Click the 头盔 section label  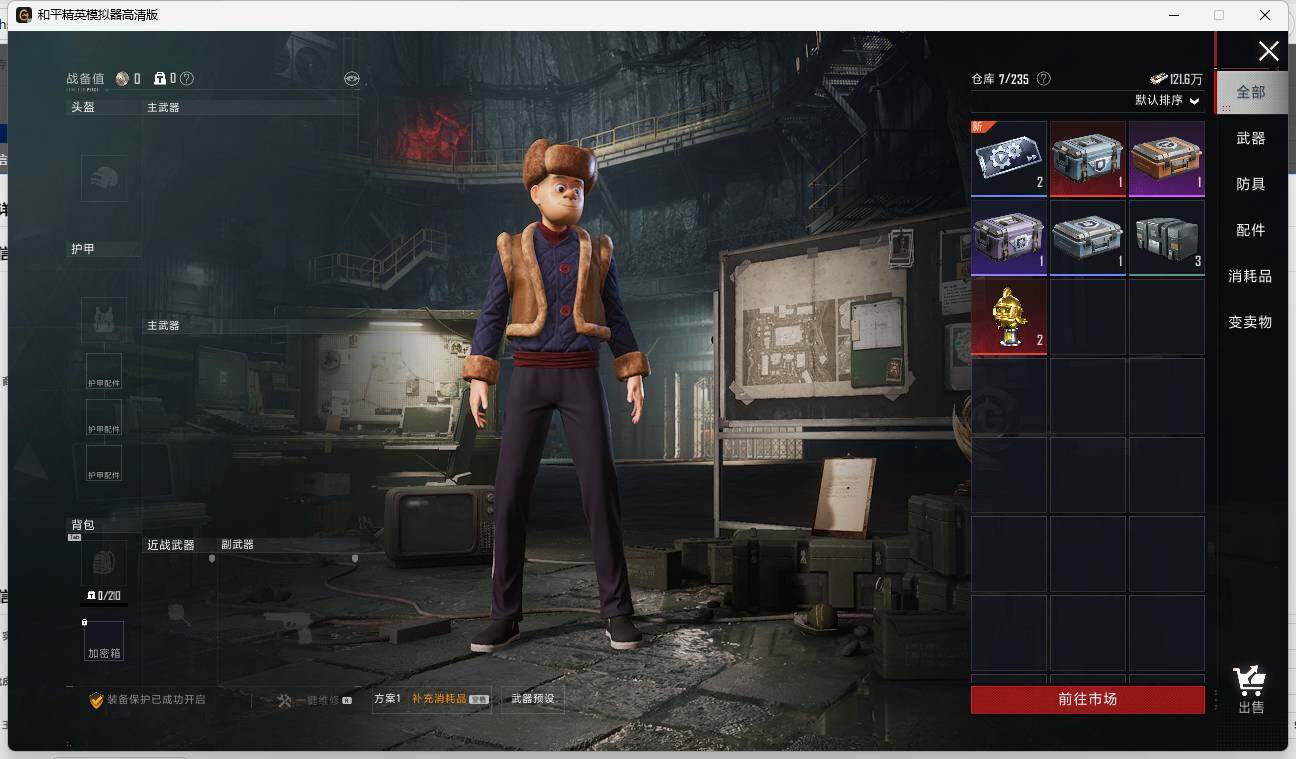coord(83,107)
